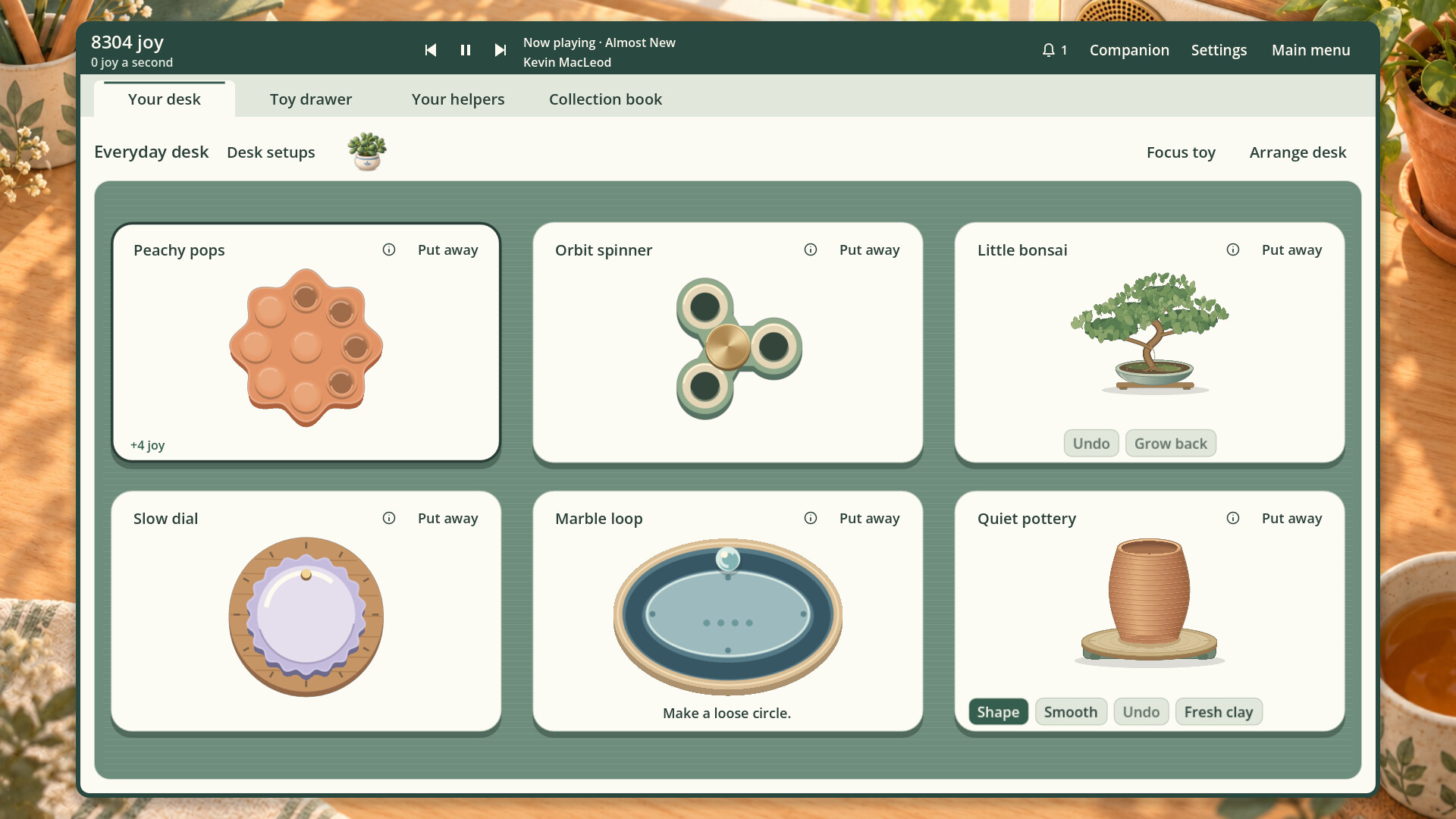Screen dimensions: 1456x819
Task: Open info for Orbit spinner
Action: [x=811, y=249]
